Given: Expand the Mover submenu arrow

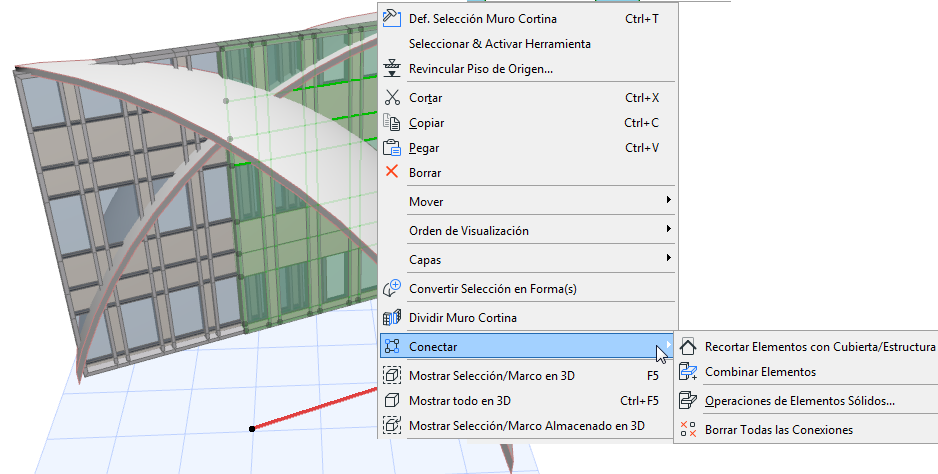Looking at the screenshot, I should [668, 200].
